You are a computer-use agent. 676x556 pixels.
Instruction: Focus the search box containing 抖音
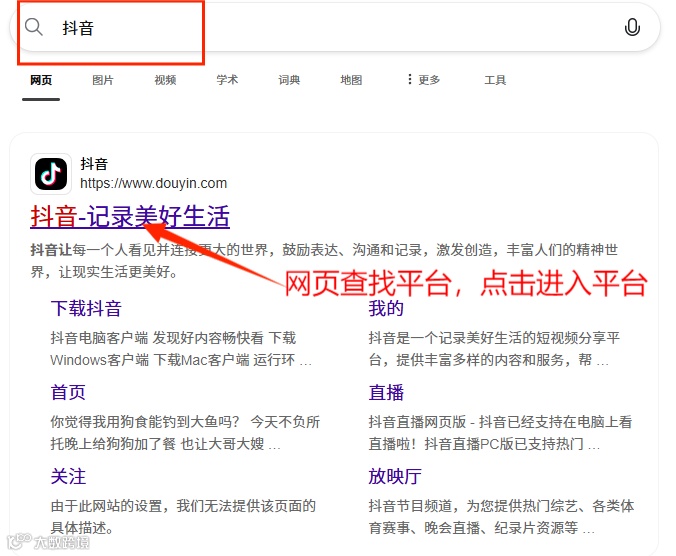(x=335, y=27)
